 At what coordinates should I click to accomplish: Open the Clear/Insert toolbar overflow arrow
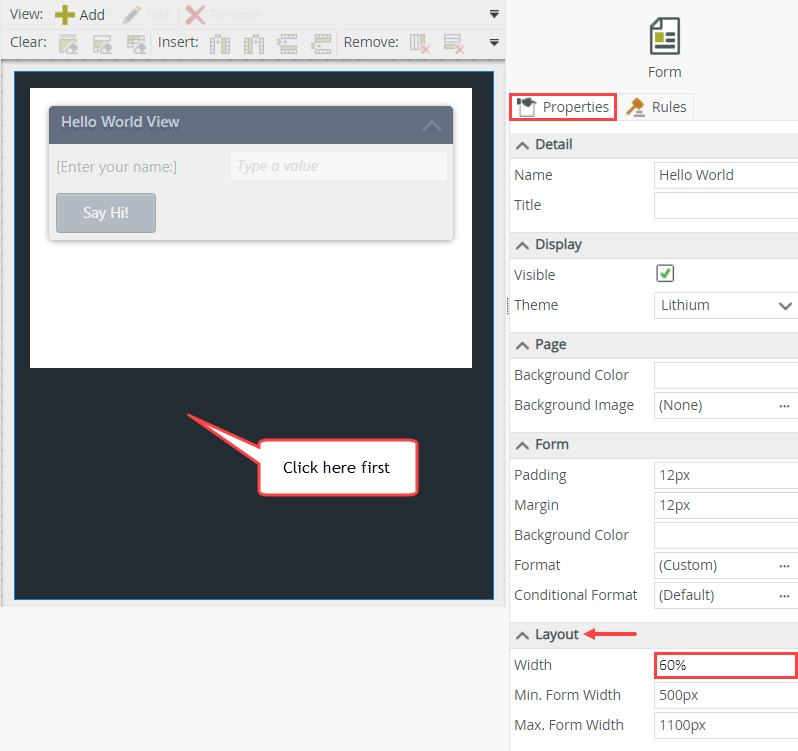click(494, 42)
